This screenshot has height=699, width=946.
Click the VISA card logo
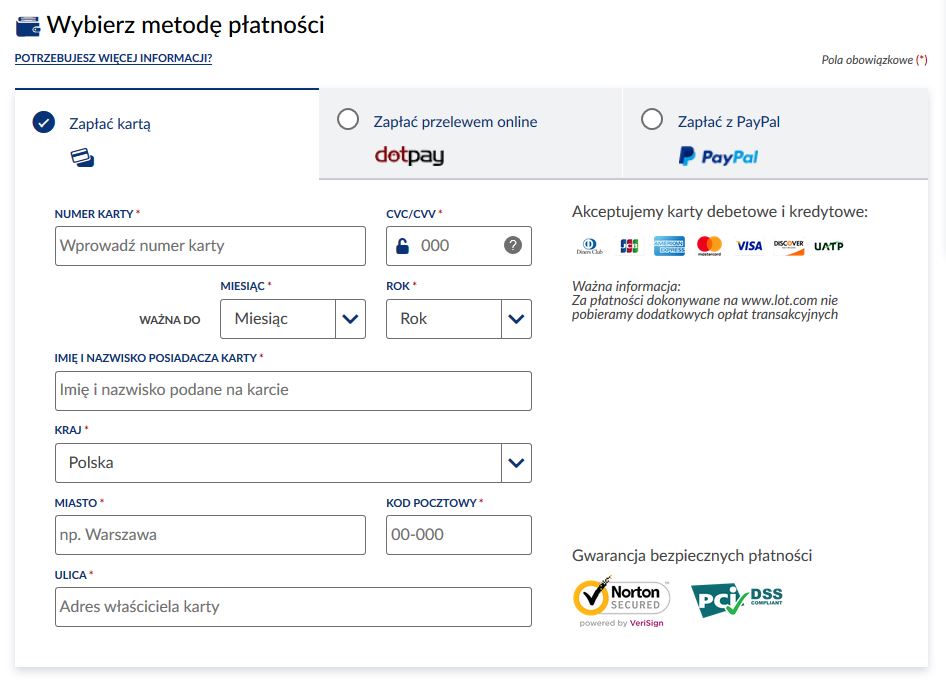[749, 245]
